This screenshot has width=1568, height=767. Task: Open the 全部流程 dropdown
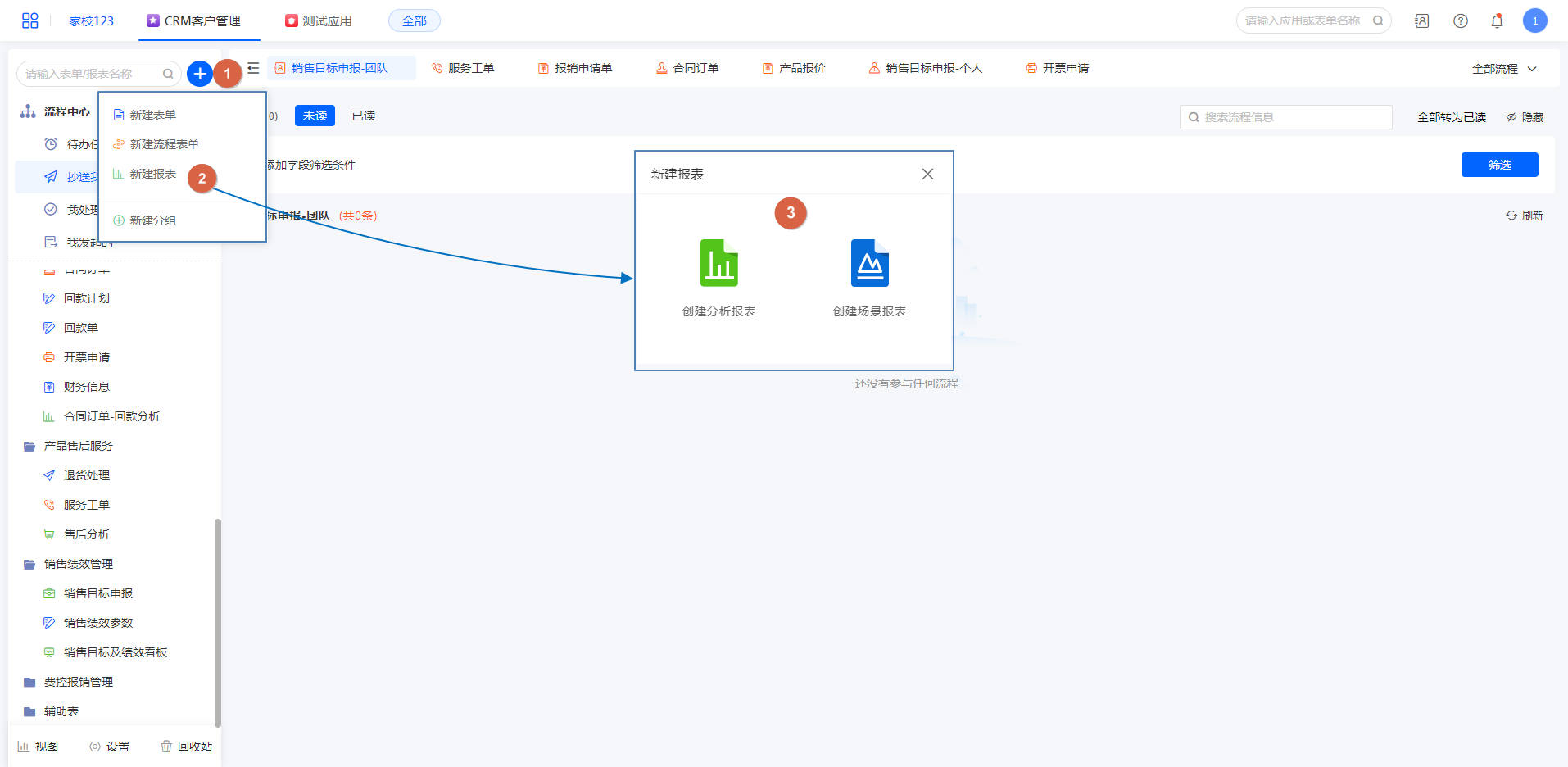point(1503,69)
